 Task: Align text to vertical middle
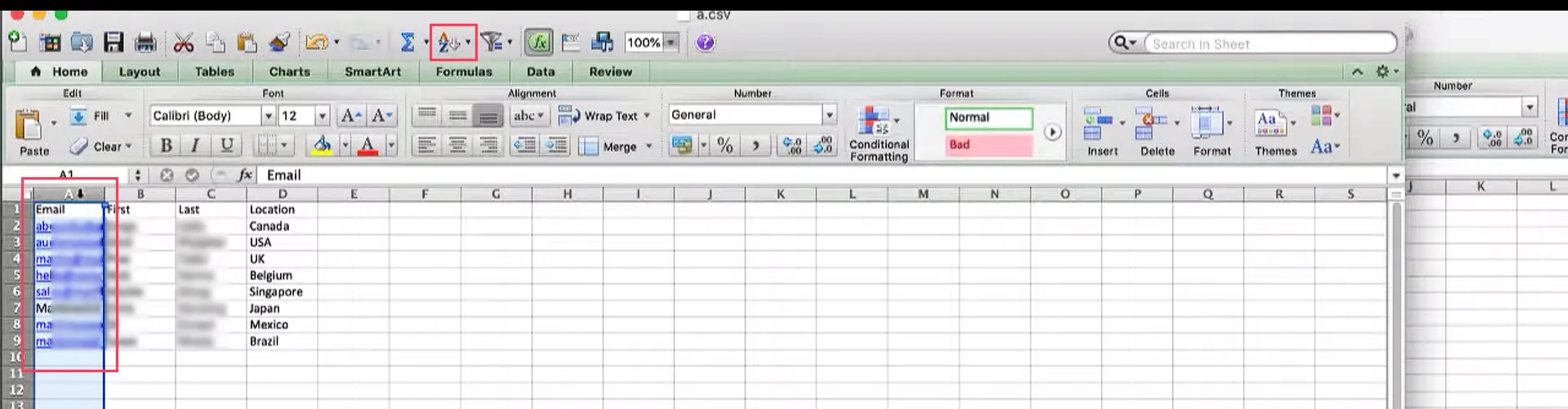[458, 116]
